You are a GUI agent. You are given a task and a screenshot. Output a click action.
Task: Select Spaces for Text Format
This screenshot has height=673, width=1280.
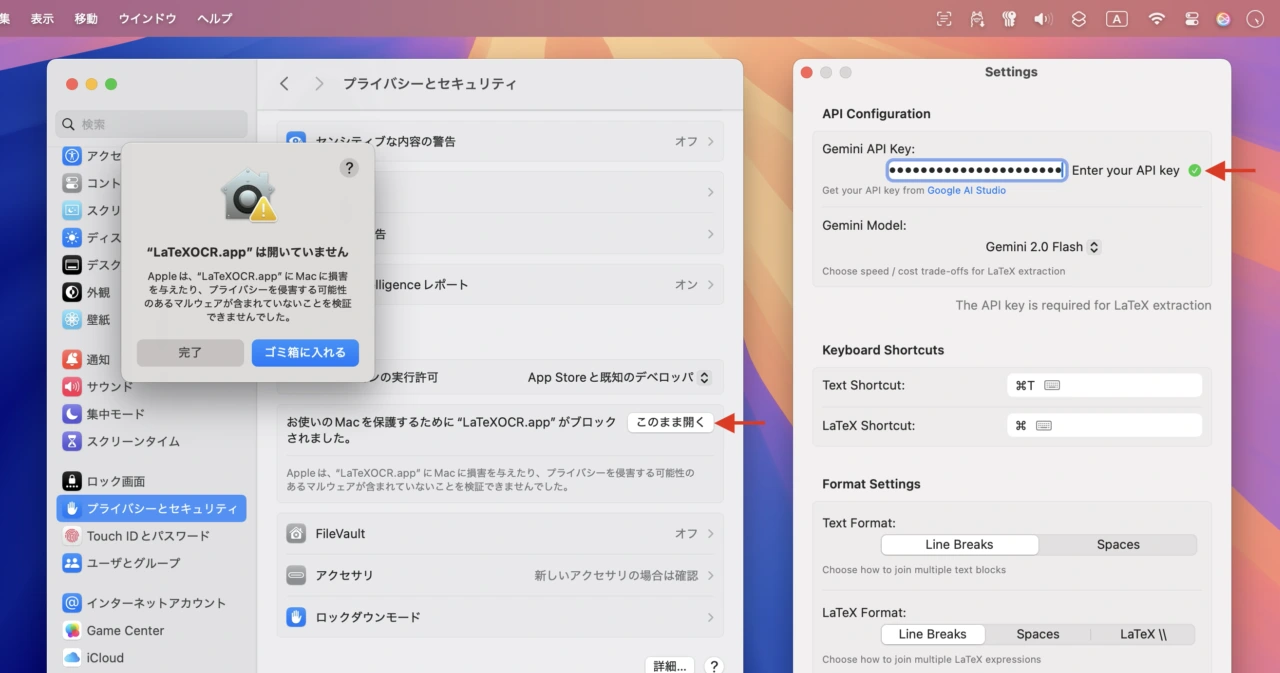(x=1117, y=545)
